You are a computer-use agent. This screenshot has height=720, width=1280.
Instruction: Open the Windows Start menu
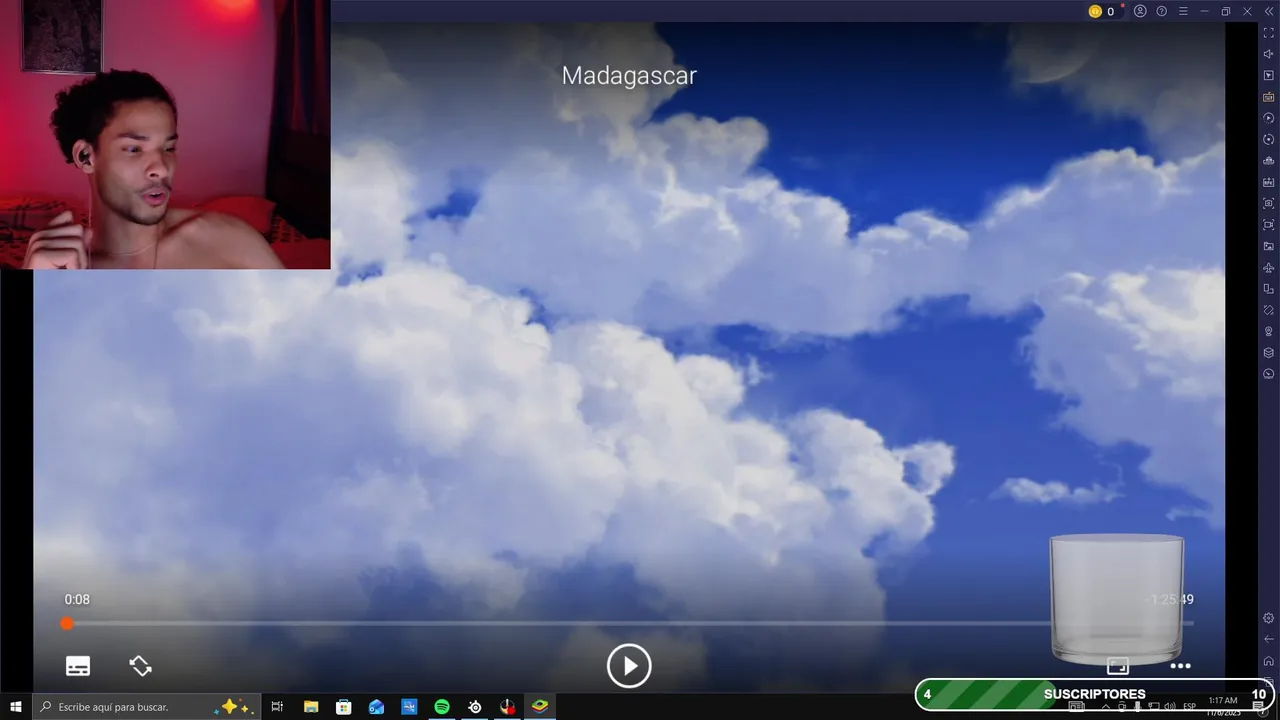tap(16, 707)
